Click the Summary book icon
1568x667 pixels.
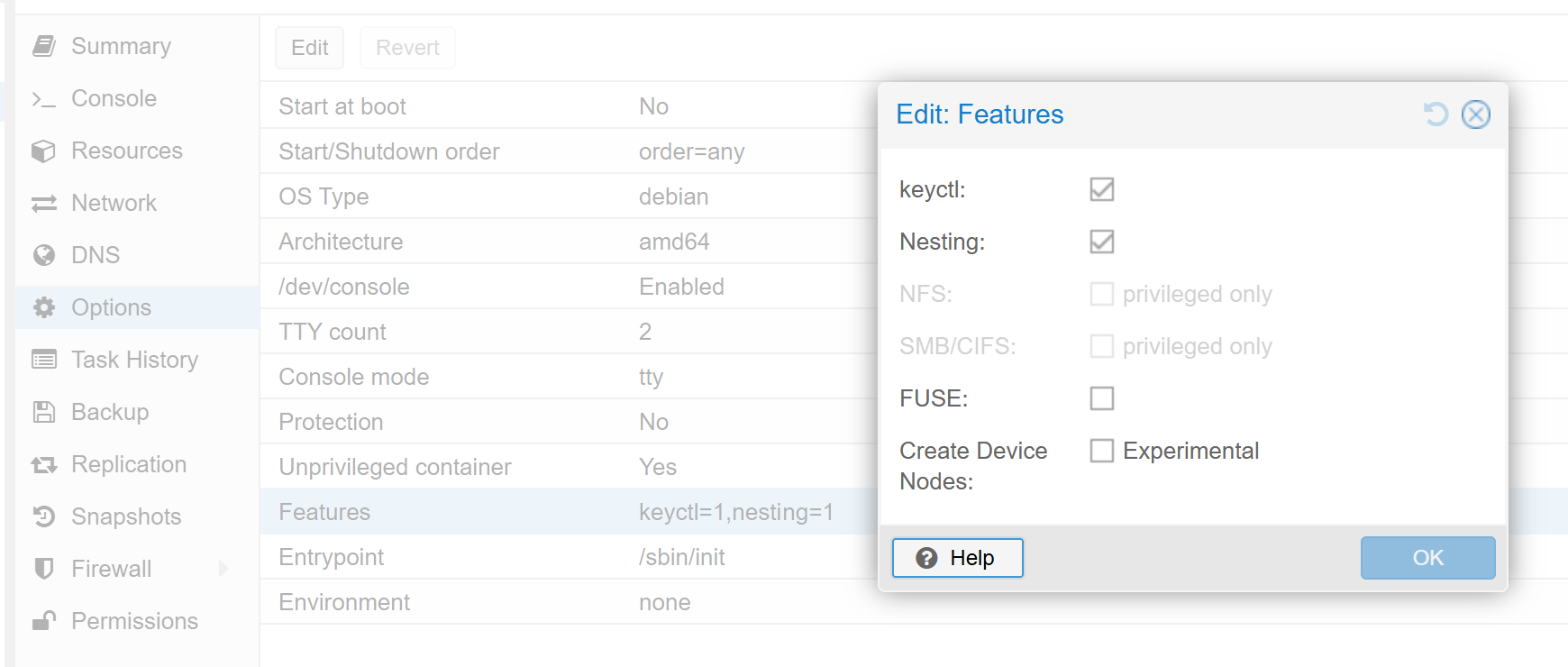[44, 46]
